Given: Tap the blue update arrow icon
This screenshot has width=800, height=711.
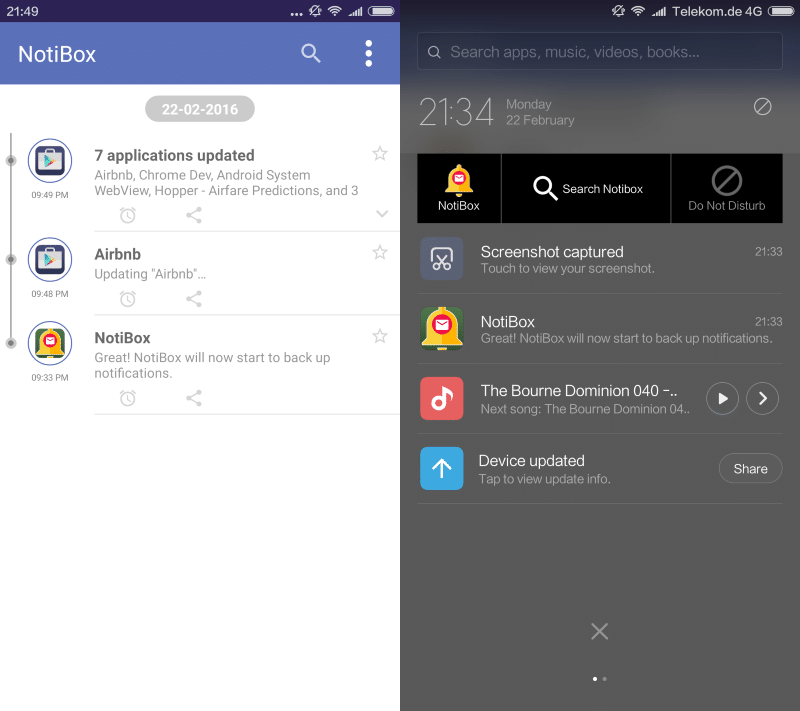Looking at the screenshot, I should [442, 468].
